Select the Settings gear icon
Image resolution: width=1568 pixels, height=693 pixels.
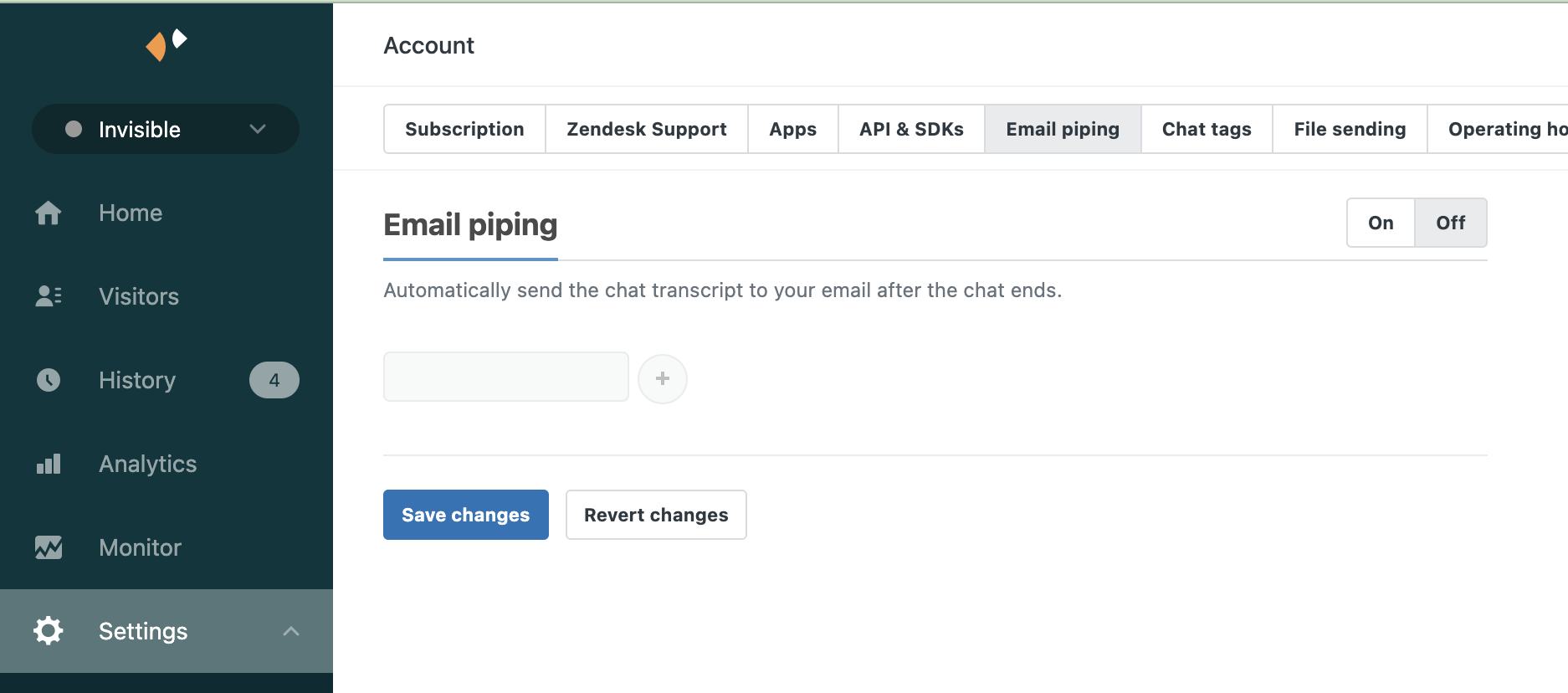48,630
